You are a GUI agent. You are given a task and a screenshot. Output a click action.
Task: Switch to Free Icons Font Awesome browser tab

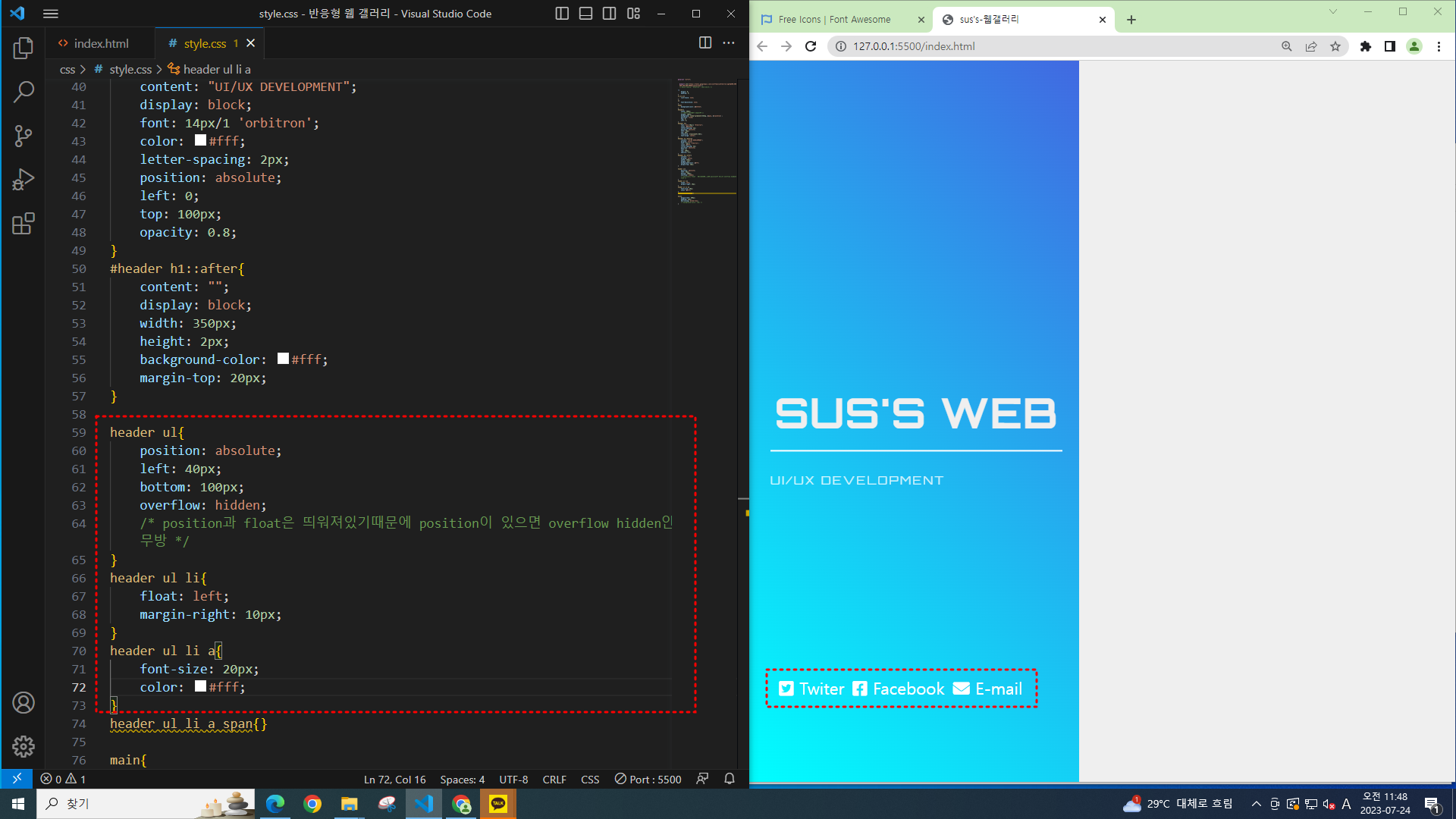(x=834, y=20)
